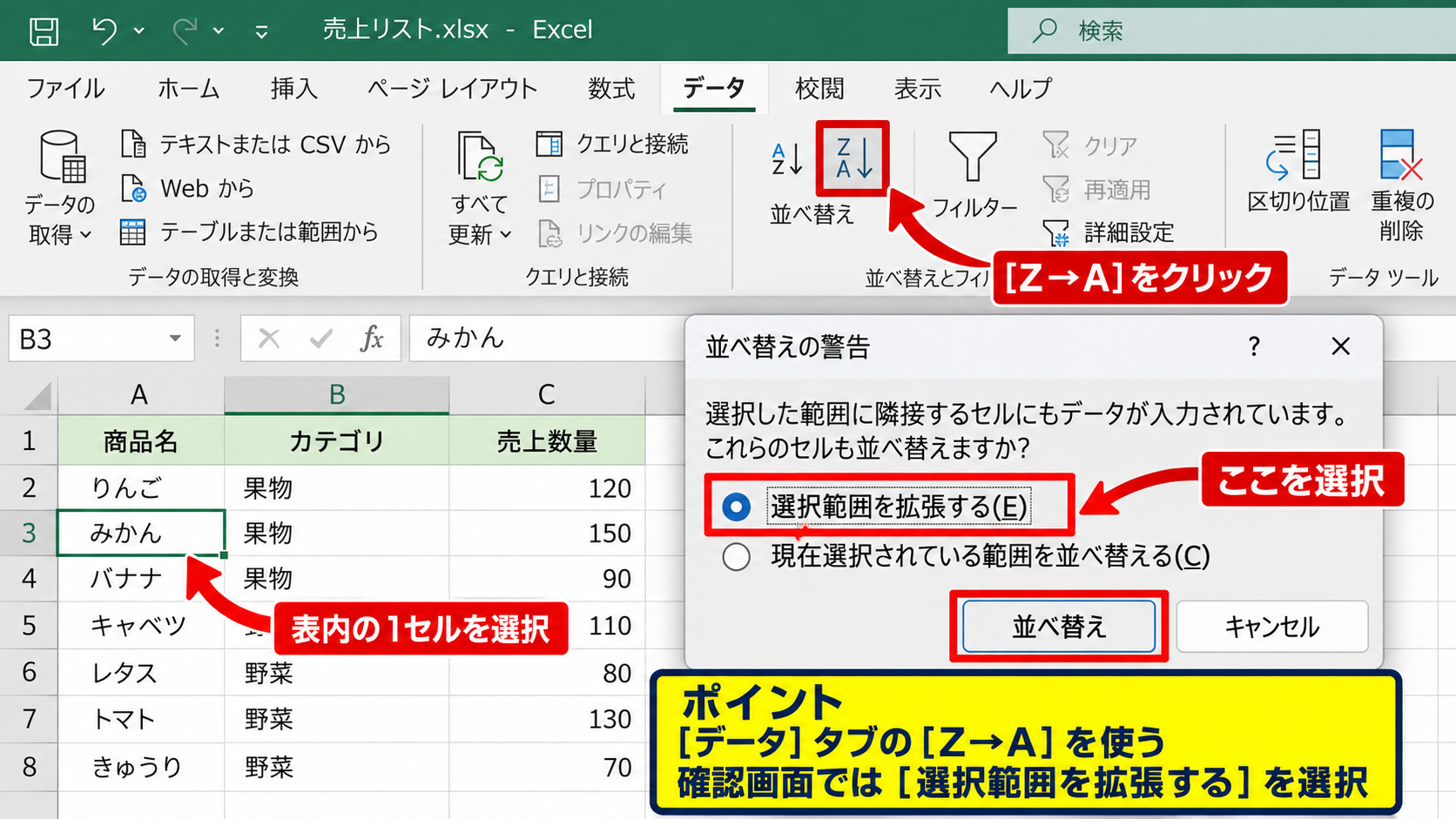This screenshot has width=1456, height=819.
Task: Click テキストまたは CSV から import icon
Action: pos(133,144)
